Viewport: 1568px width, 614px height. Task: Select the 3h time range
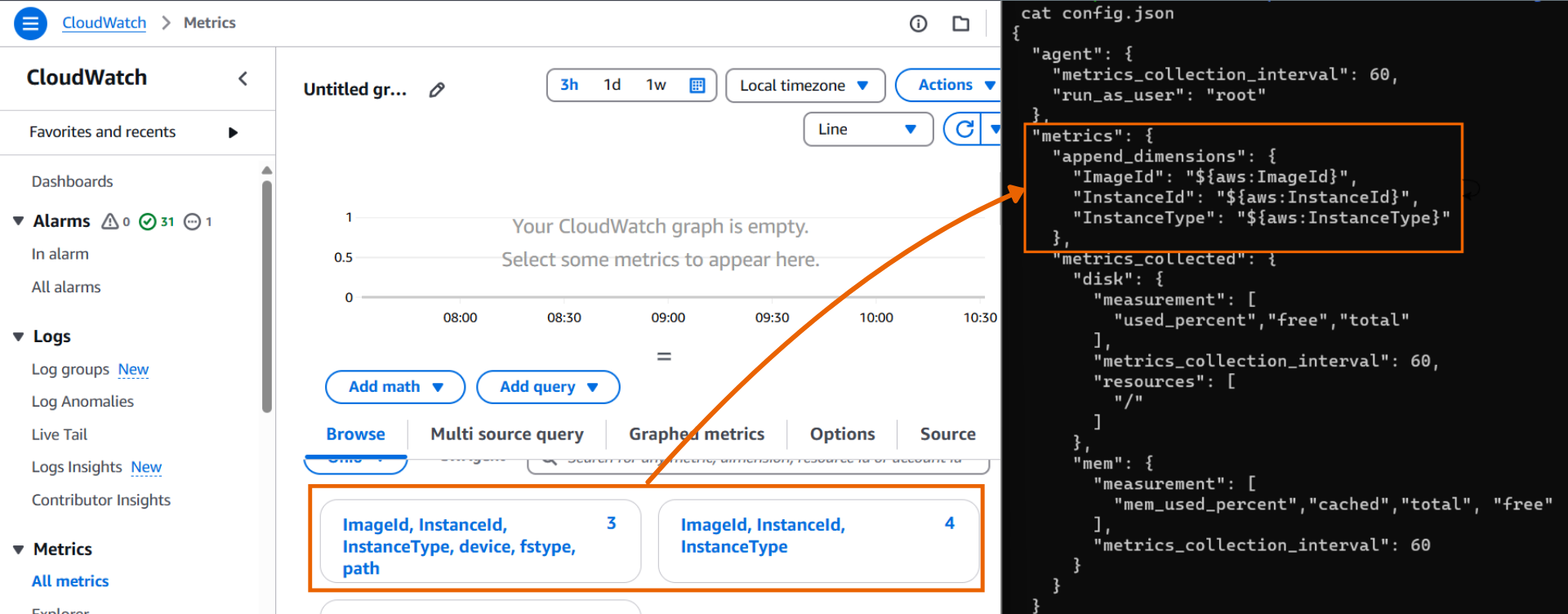569,85
